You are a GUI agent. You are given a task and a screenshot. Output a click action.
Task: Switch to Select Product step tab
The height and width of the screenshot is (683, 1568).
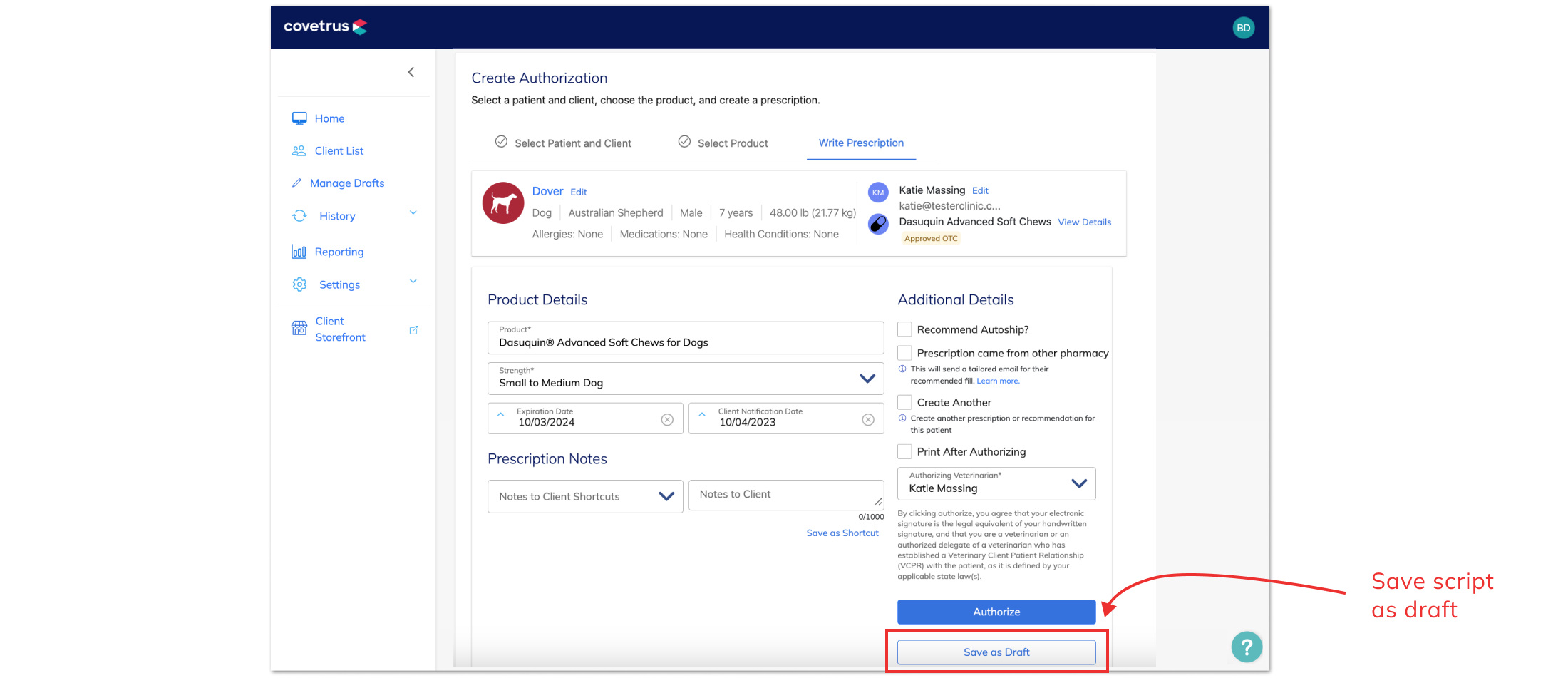[723, 143]
